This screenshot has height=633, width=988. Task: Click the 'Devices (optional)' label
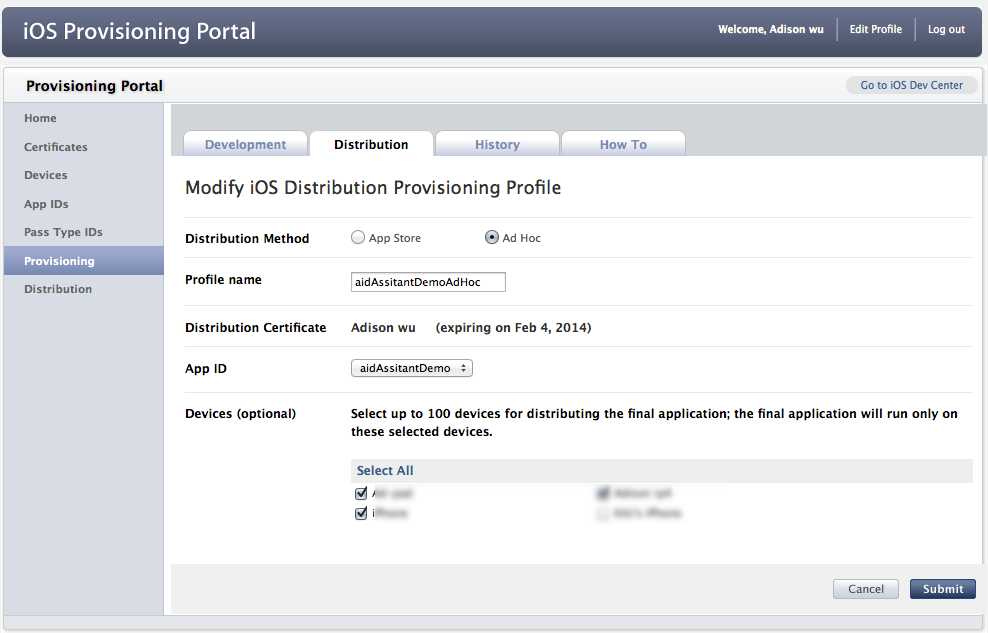click(241, 414)
